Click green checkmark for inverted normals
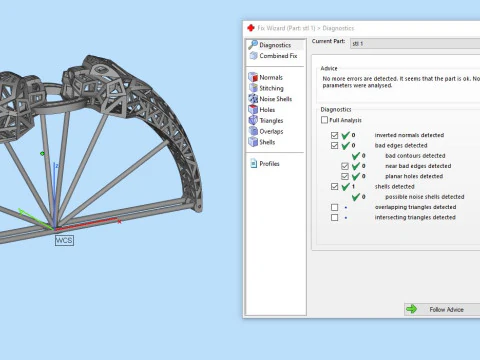 tap(346, 135)
